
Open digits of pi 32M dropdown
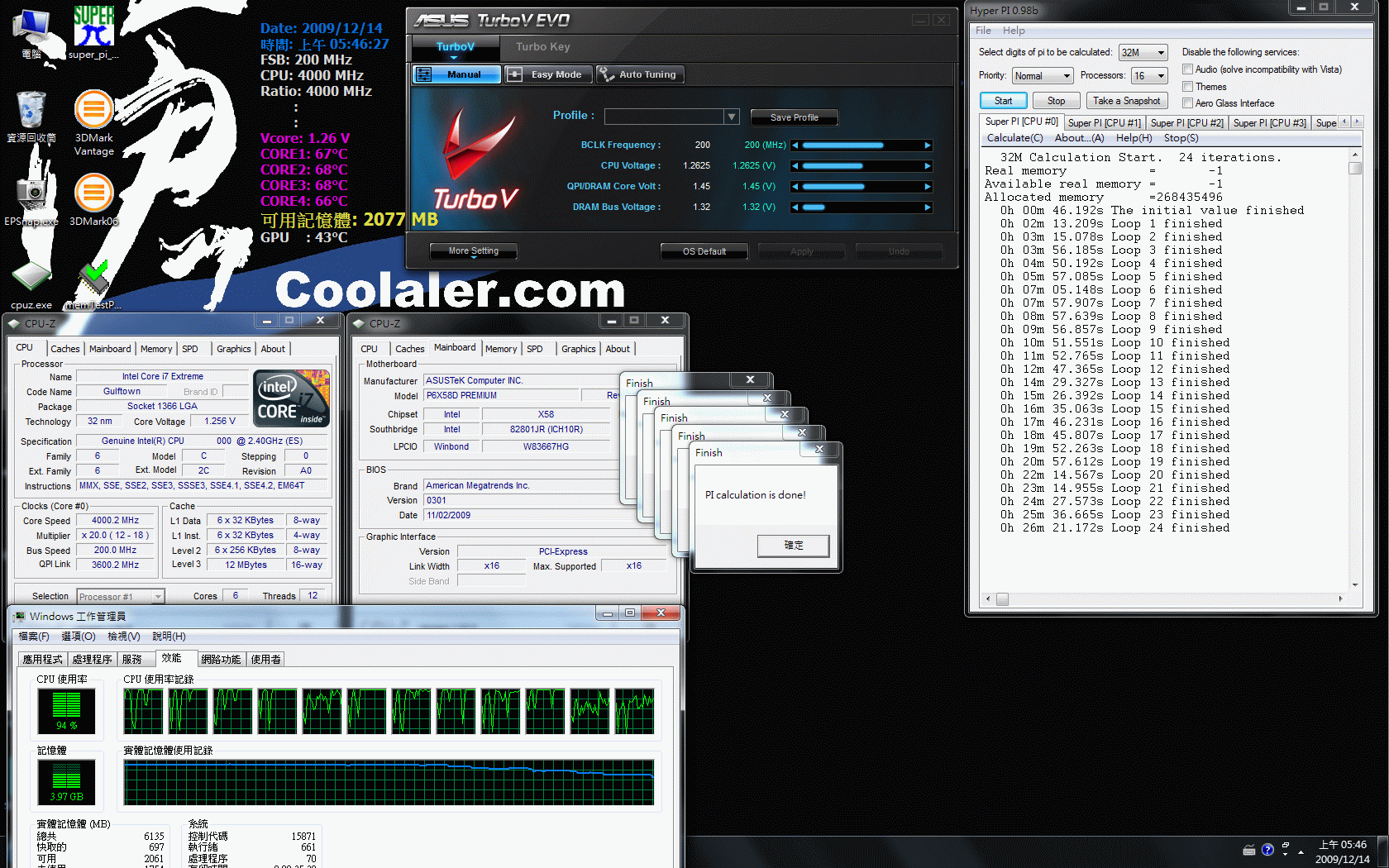tap(1143, 52)
